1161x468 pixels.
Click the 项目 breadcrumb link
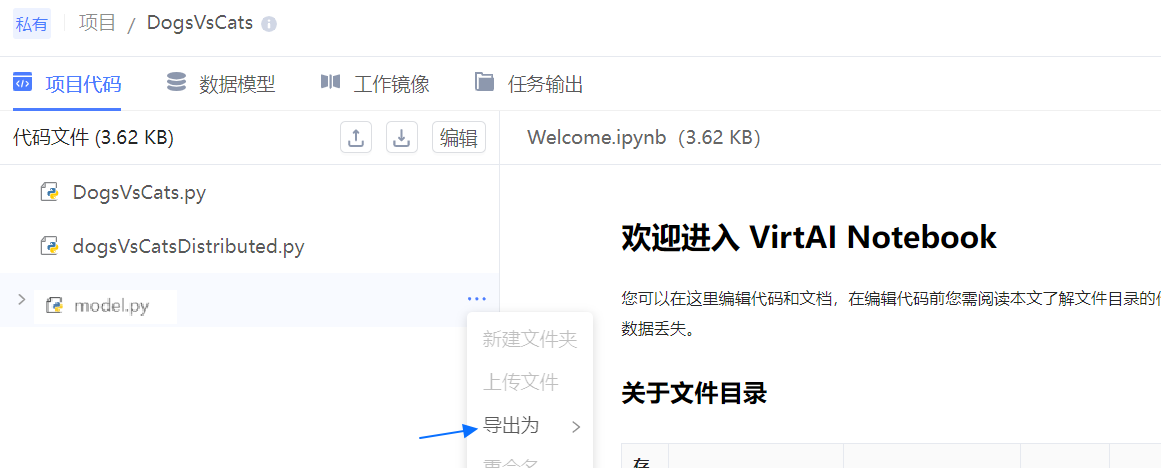coord(98,23)
